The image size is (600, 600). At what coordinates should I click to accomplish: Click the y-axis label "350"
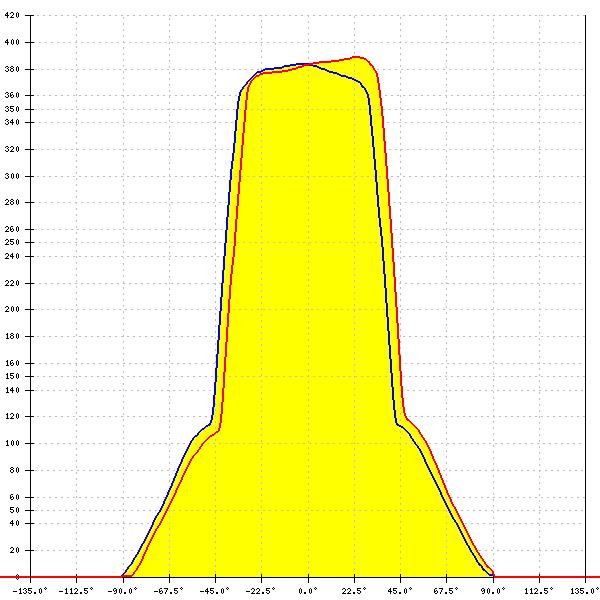tap(11, 109)
